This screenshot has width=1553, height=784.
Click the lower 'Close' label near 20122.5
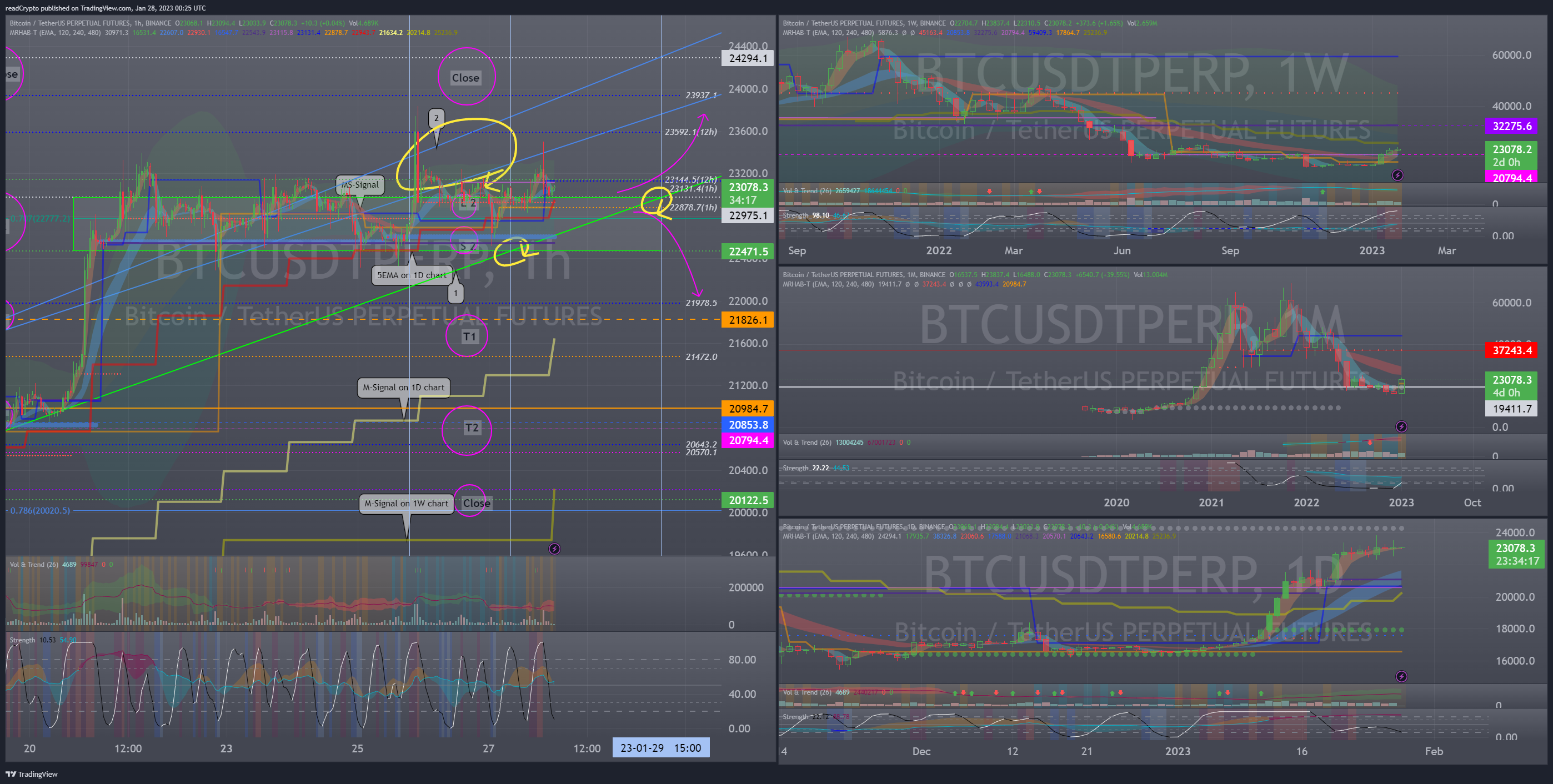point(476,503)
